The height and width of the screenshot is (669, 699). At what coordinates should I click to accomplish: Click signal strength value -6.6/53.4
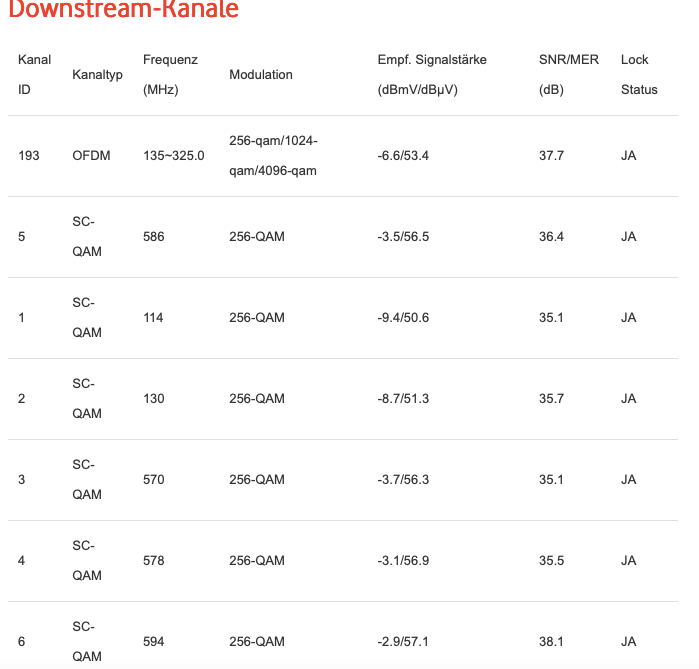(x=403, y=156)
